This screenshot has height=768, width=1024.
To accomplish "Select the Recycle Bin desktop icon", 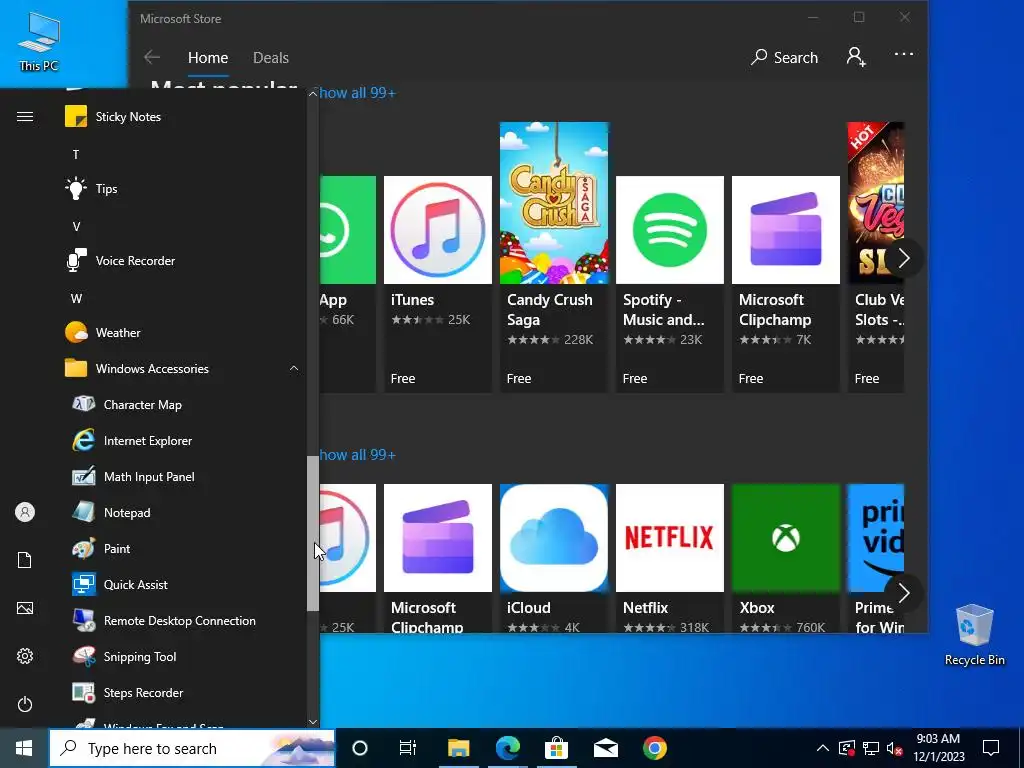I will pos(974,635).
